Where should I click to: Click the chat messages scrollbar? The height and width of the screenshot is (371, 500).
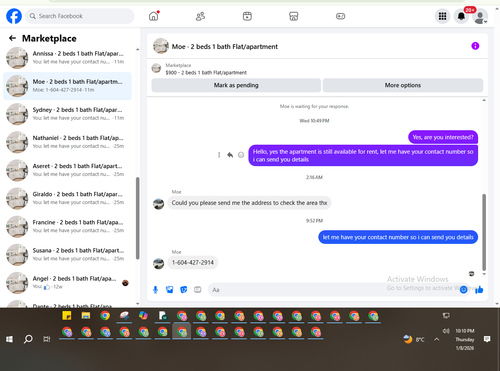tap(484, 232)
